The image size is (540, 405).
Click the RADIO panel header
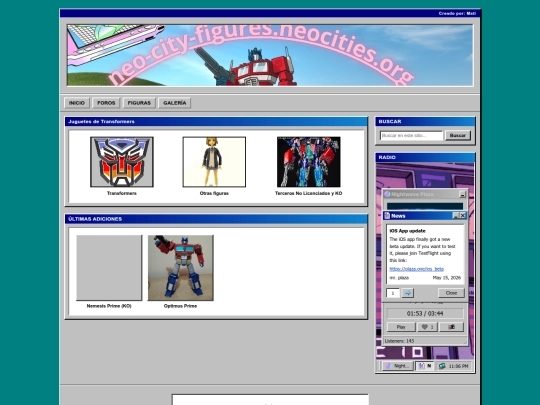click(x=425, y=157)
